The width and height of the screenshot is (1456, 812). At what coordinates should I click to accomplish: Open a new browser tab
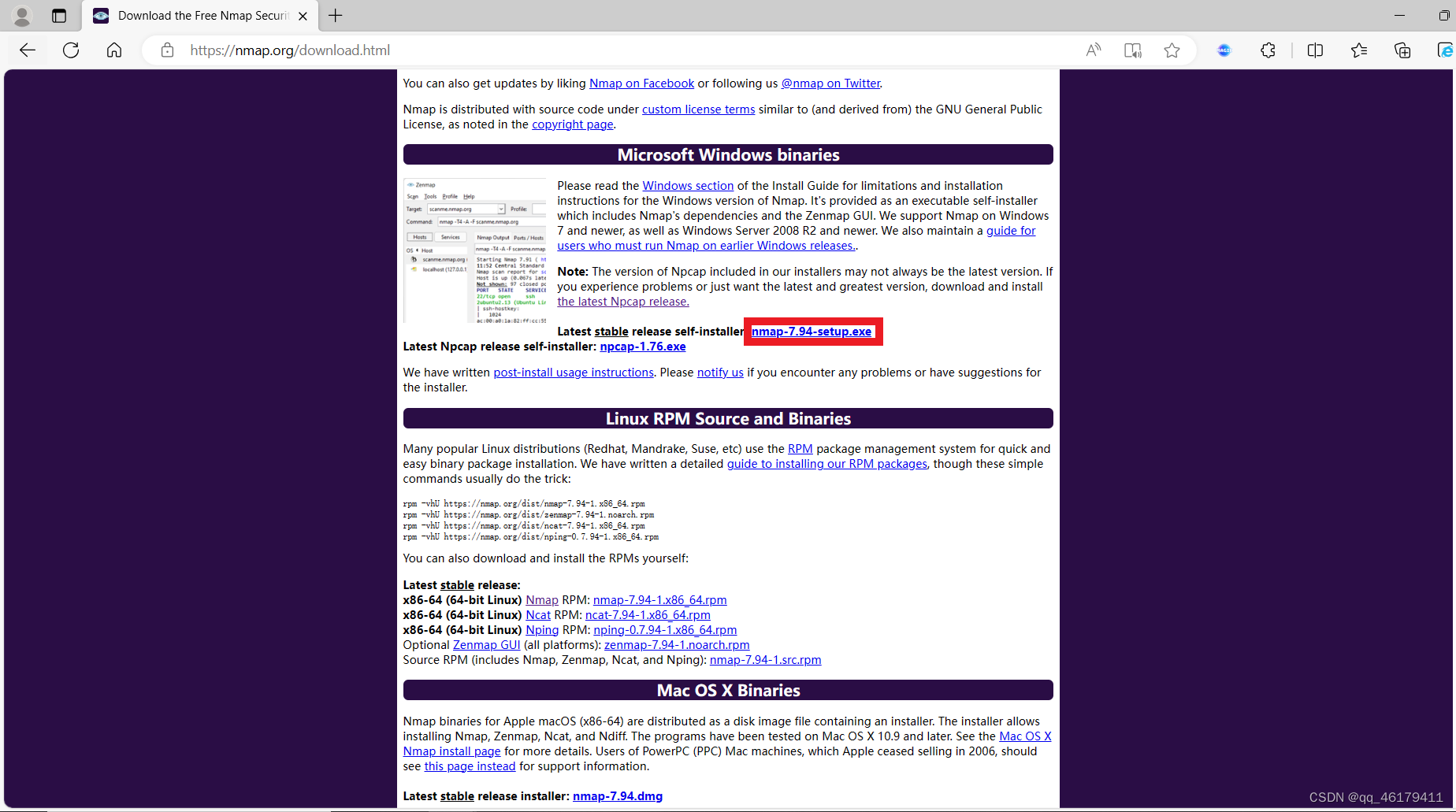click(335, 15)
